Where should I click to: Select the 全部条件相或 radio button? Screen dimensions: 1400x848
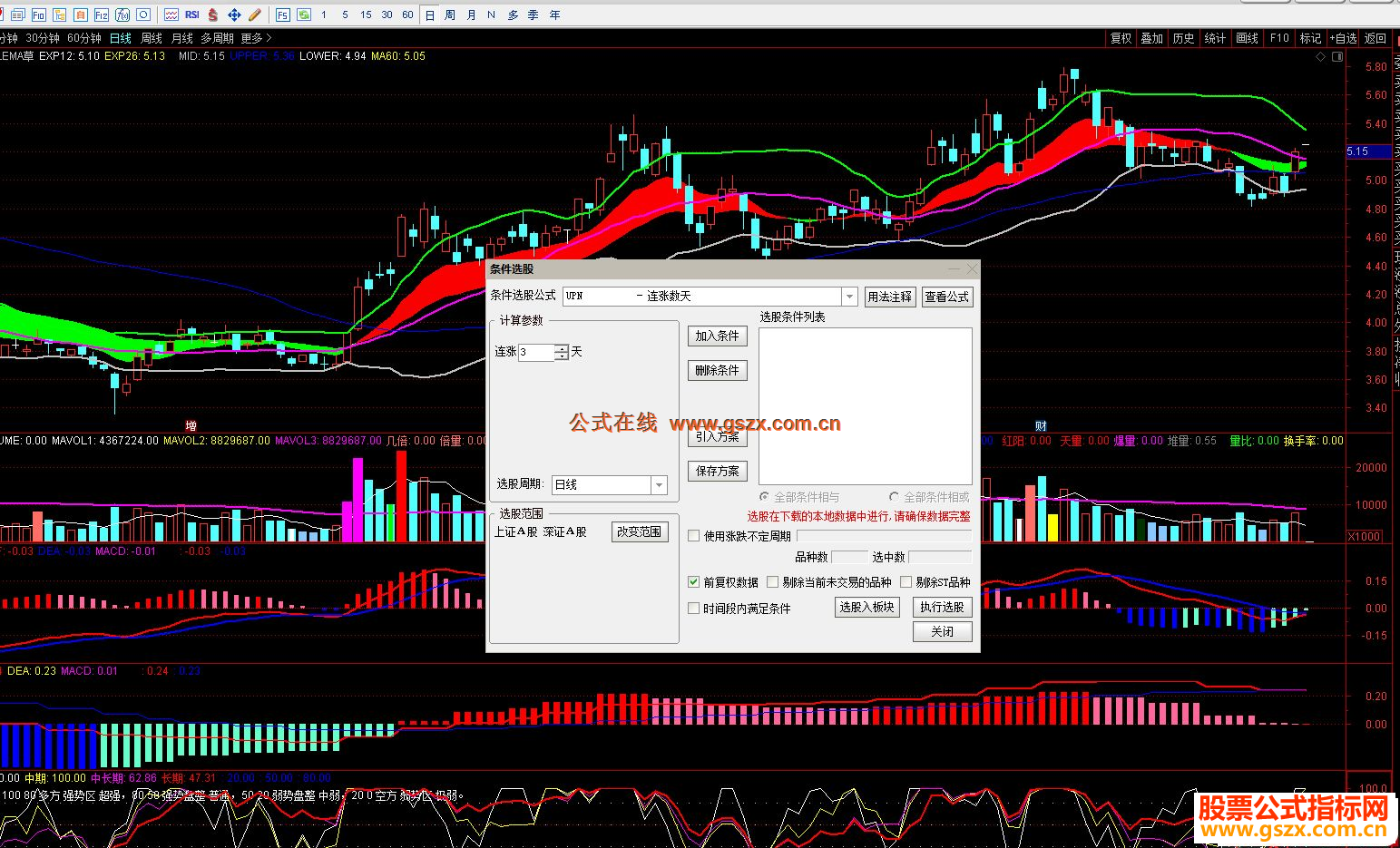(x=894, y=497)
